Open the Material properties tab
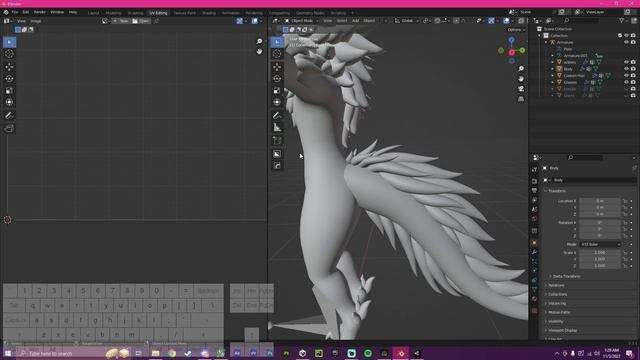This screenshot has width=640, height=360. (534, 299)
